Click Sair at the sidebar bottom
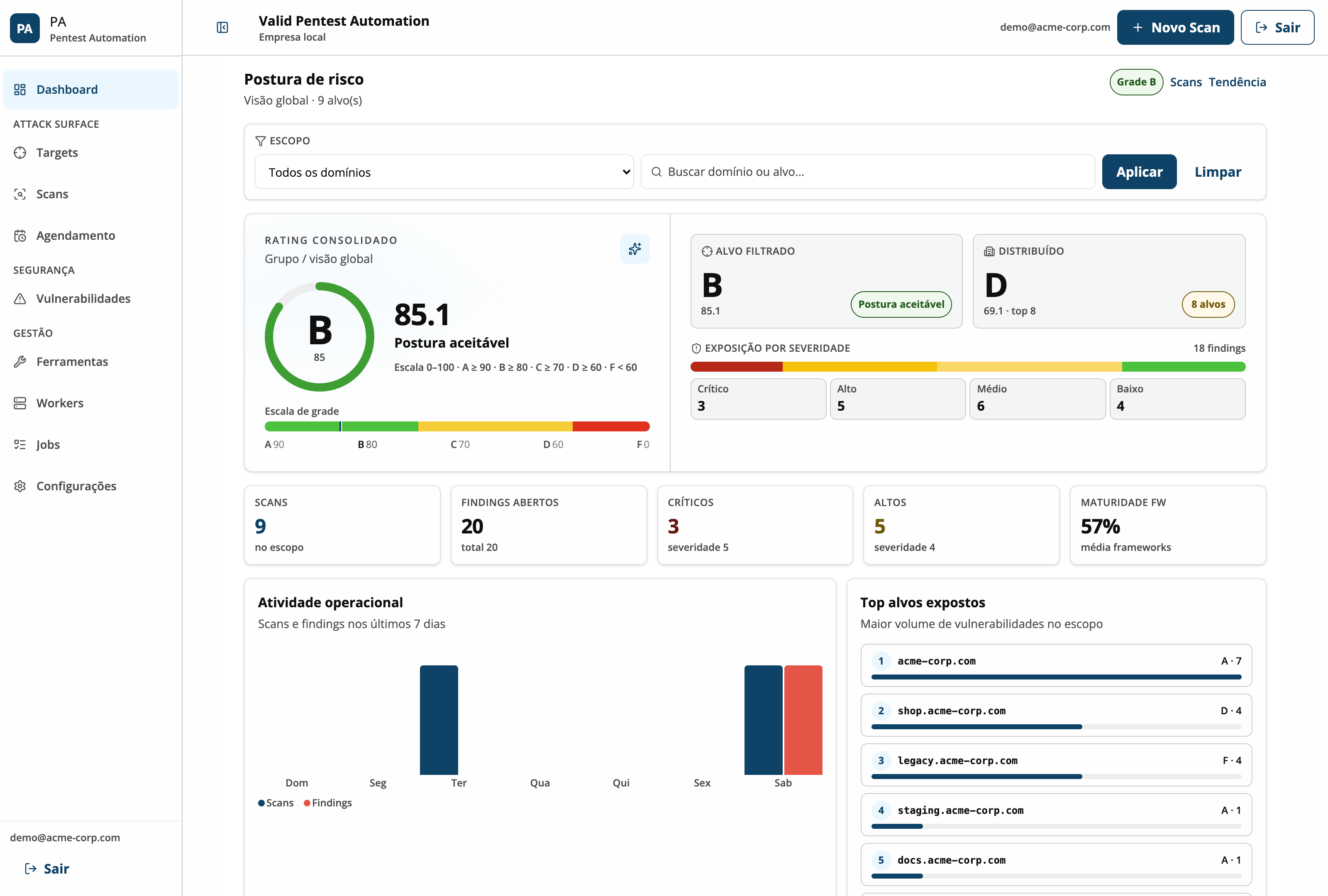The width and height of the screenshot is (1328, 896). tap(47, 869)
